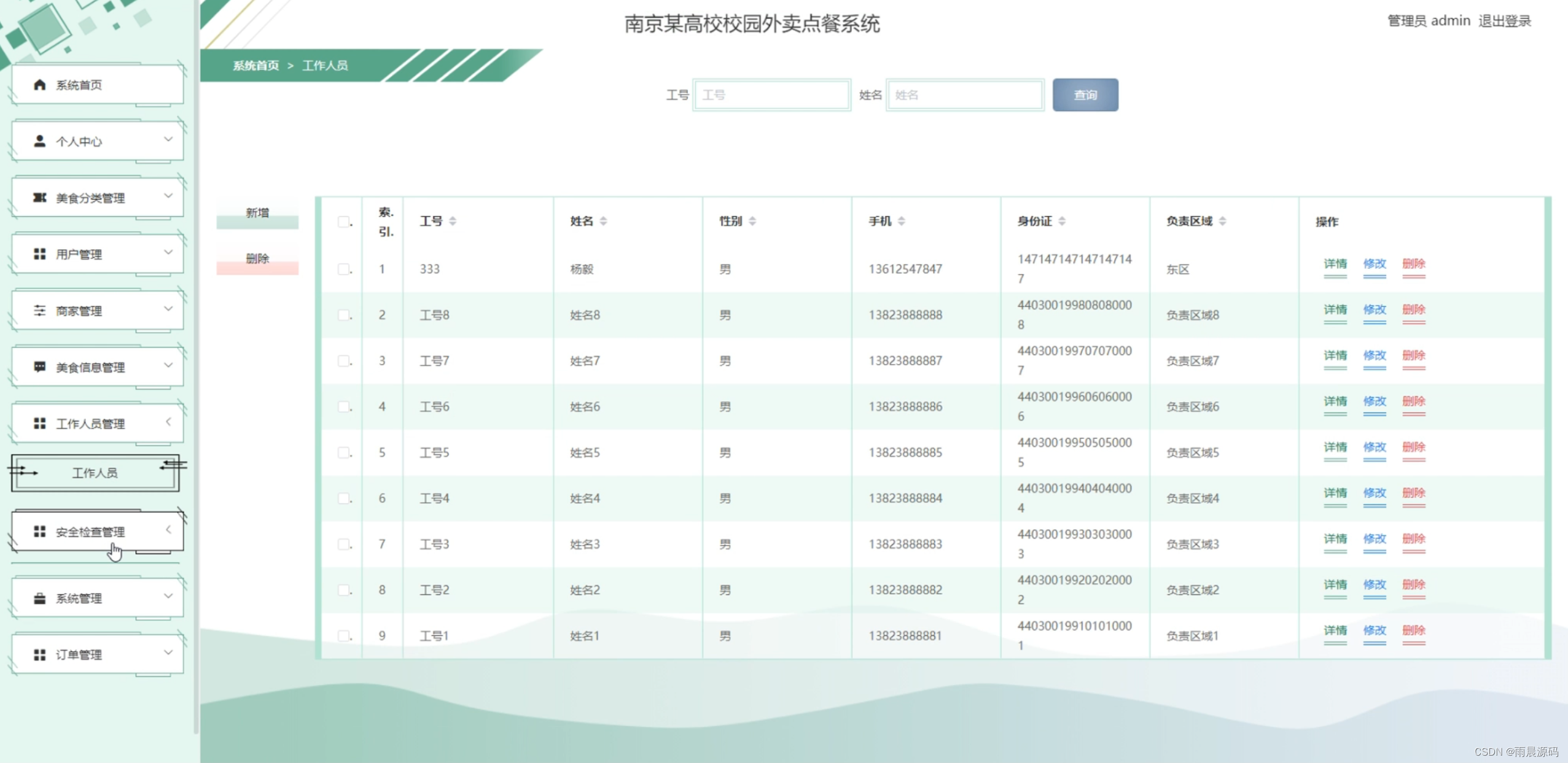Focus the 姓名 search input field
Image resolution: width=1568 pixels, height=763 pixels.
[x=965, y=95]
